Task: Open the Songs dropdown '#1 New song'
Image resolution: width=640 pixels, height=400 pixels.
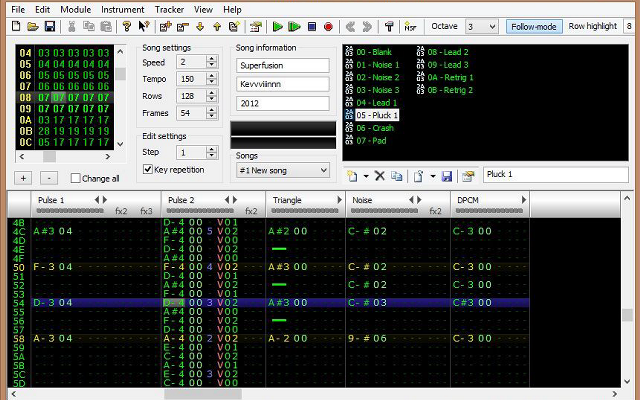Action: (283, 170)
